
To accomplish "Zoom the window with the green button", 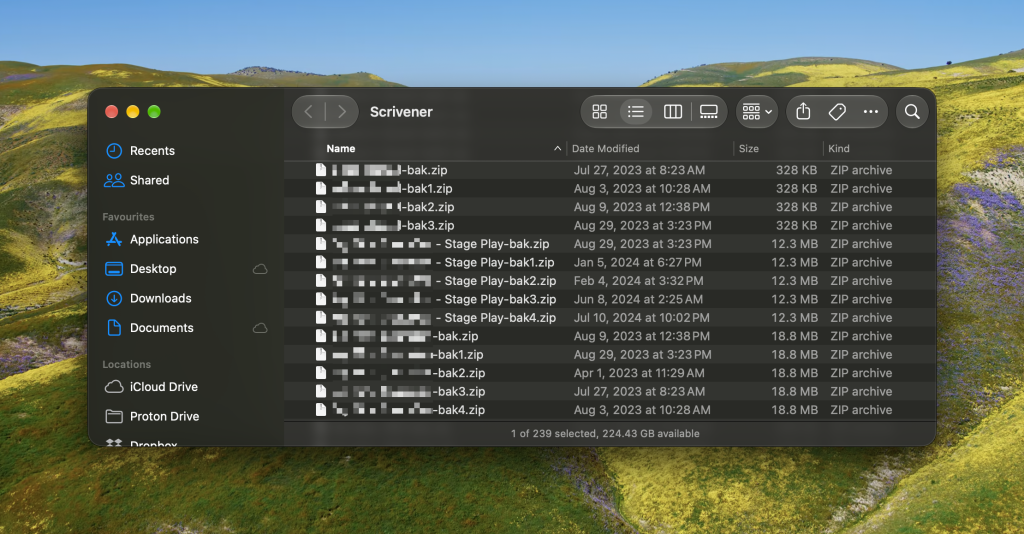I will 154,112.
